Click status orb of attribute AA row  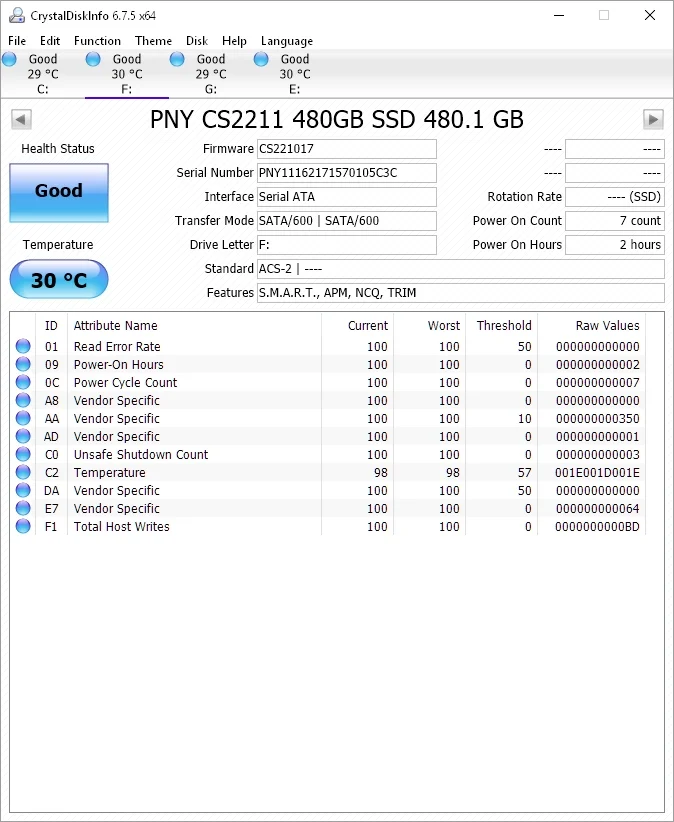(x=23, y=418)
